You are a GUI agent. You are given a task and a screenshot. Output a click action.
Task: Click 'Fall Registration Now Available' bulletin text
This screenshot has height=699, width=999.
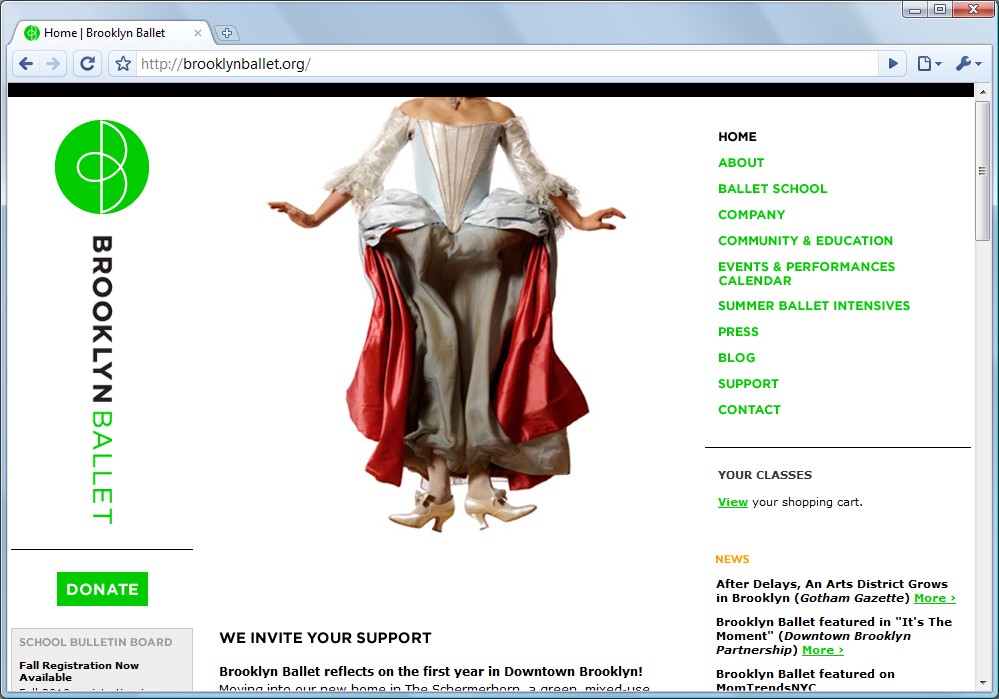point(79,671)
